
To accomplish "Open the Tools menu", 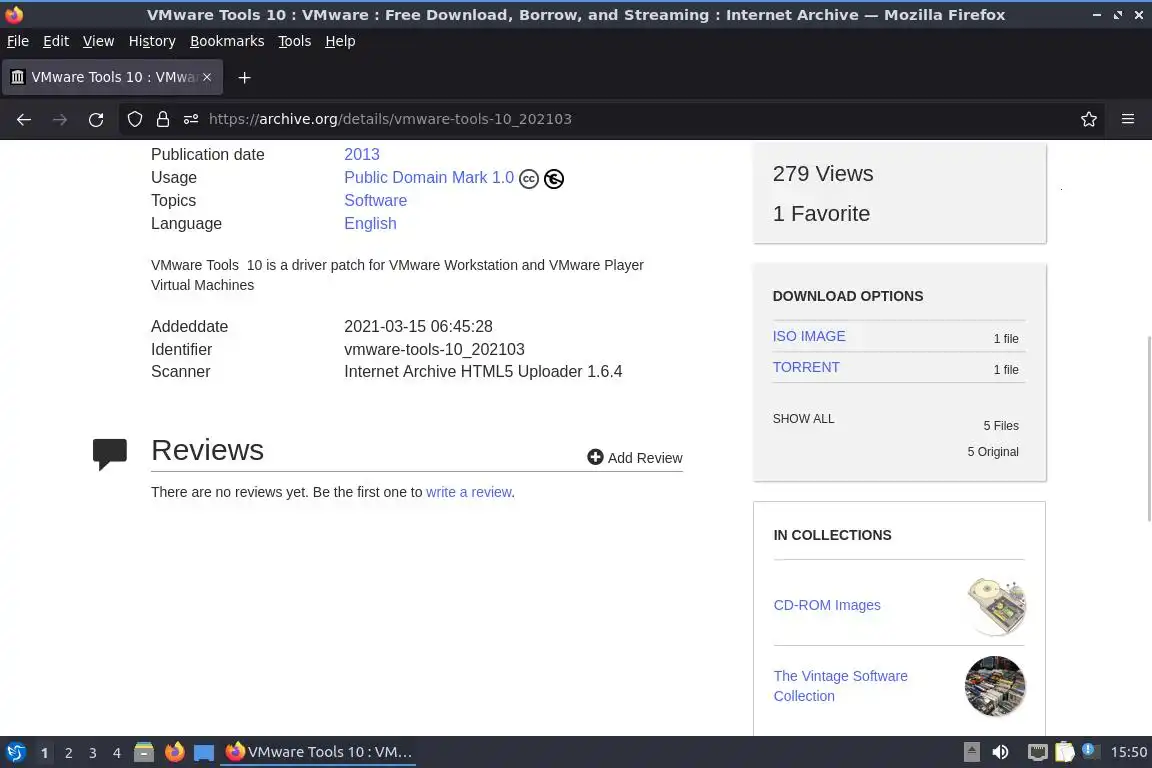I will (295, 41).
